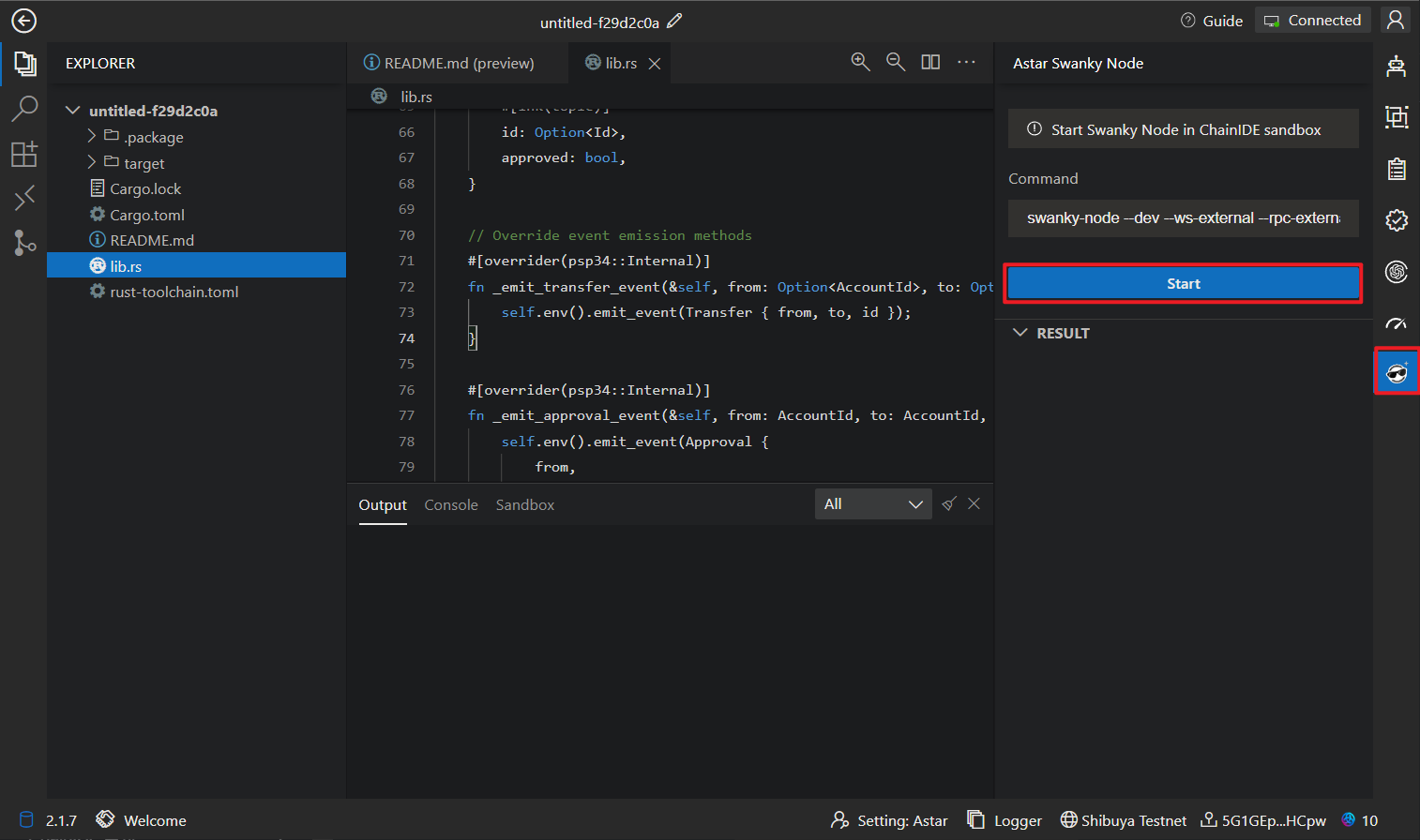Viewport: 1420px width, 840px height.
Task: Close the lib.rs editor tab
Action: point(655,64)
